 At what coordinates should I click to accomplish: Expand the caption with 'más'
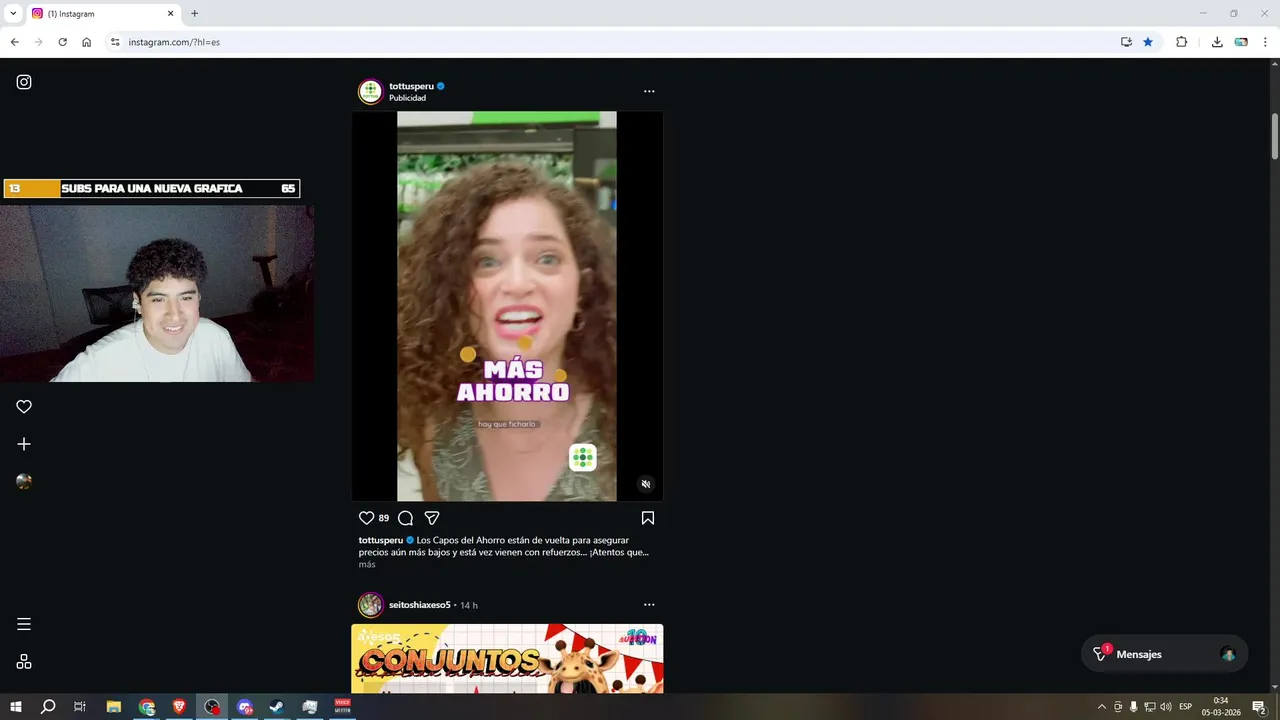point(367,564)
